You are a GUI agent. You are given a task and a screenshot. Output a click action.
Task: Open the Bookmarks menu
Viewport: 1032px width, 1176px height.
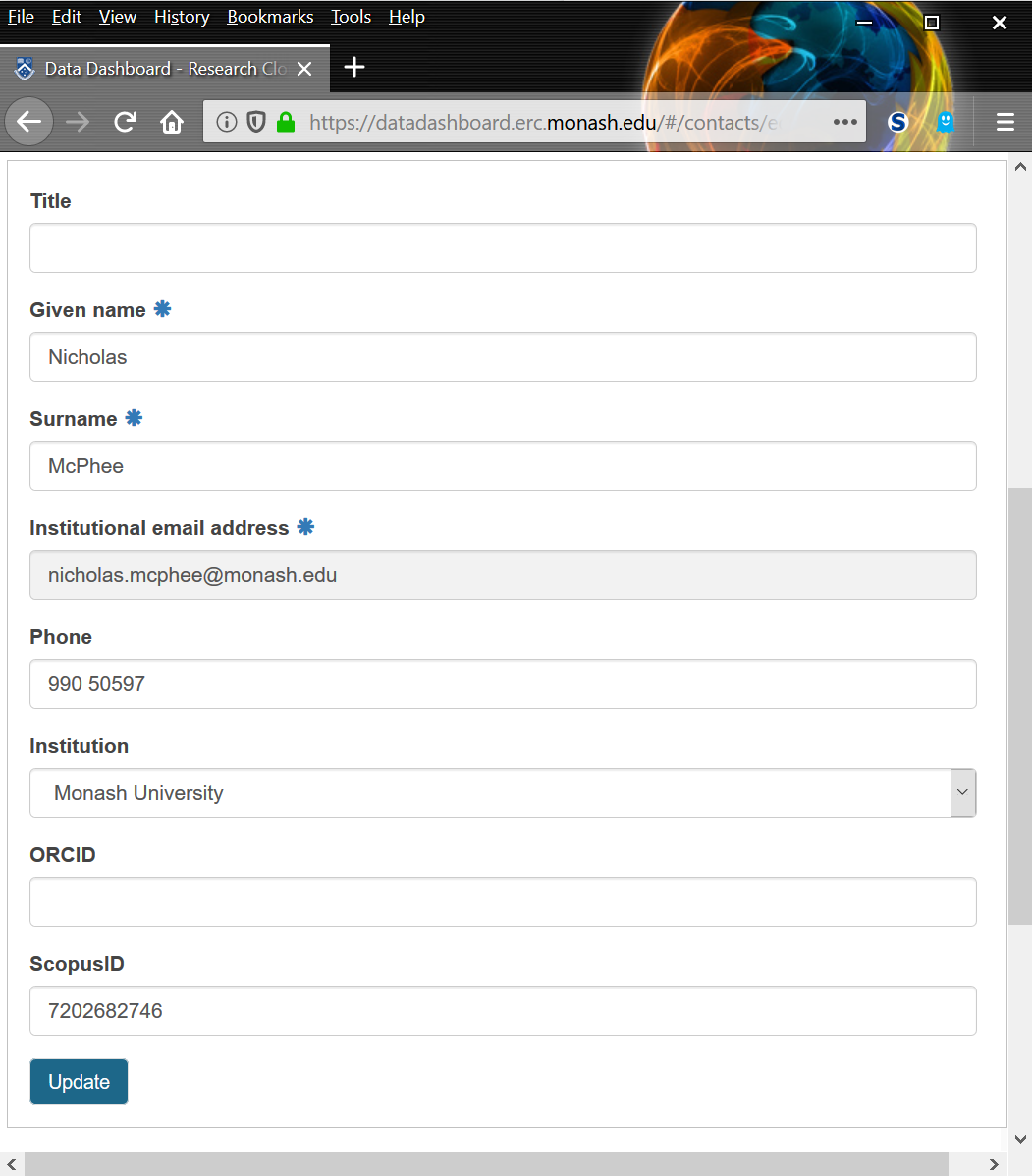pos(270,17)
